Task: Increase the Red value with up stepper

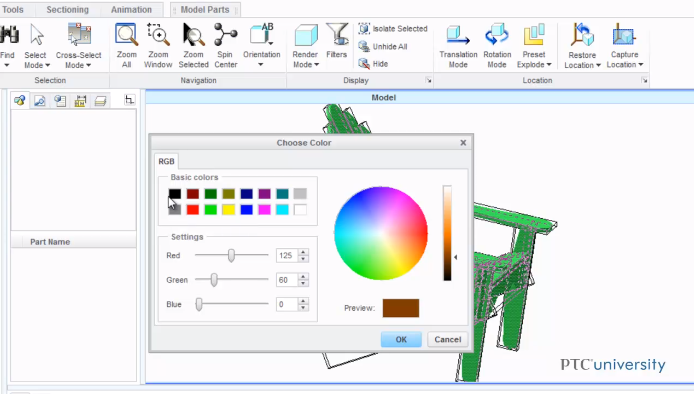Action: point(303,252)
